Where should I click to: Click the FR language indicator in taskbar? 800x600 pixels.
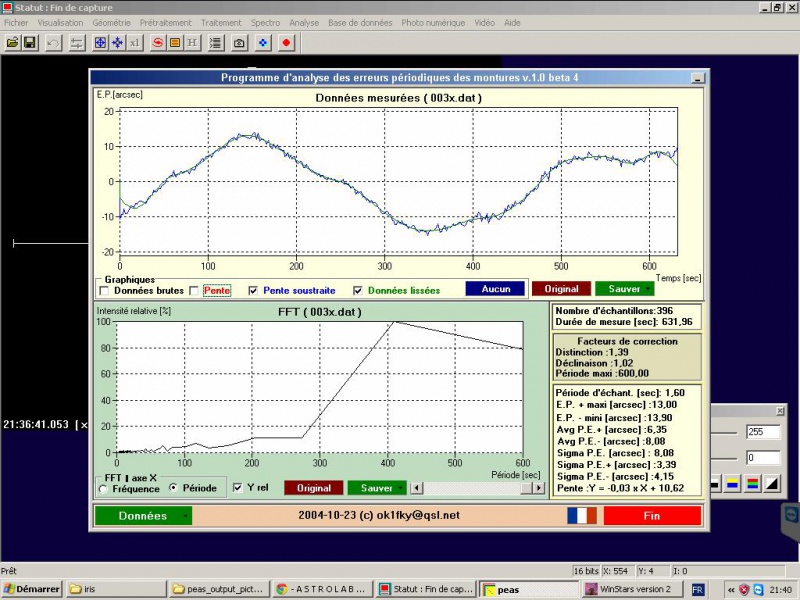click(x=697, y=589)
